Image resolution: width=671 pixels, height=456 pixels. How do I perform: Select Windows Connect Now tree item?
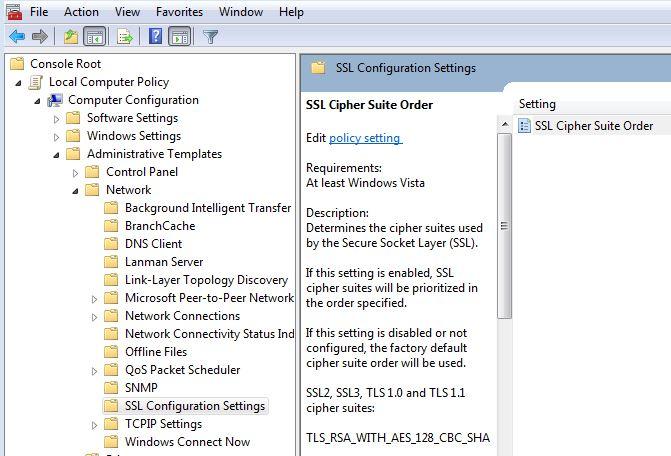187,441
